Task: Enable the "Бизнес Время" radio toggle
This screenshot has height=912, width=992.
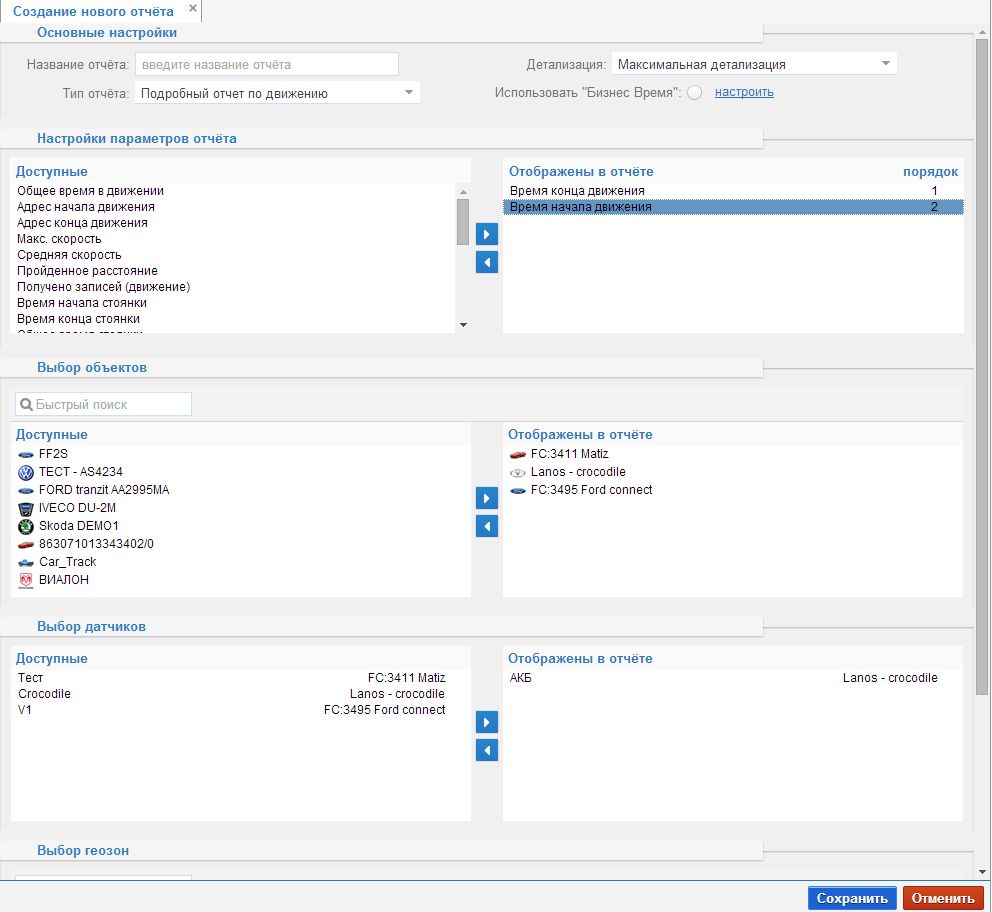Action: [695, 93]
